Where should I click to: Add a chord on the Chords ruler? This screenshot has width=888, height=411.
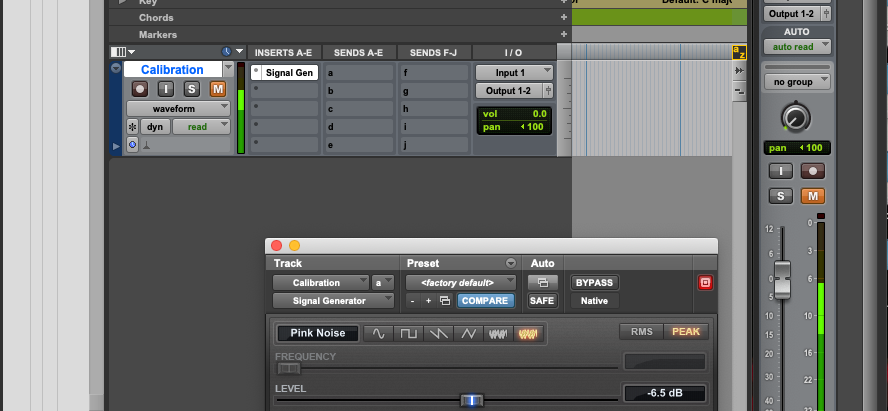(x=563, y=18)
